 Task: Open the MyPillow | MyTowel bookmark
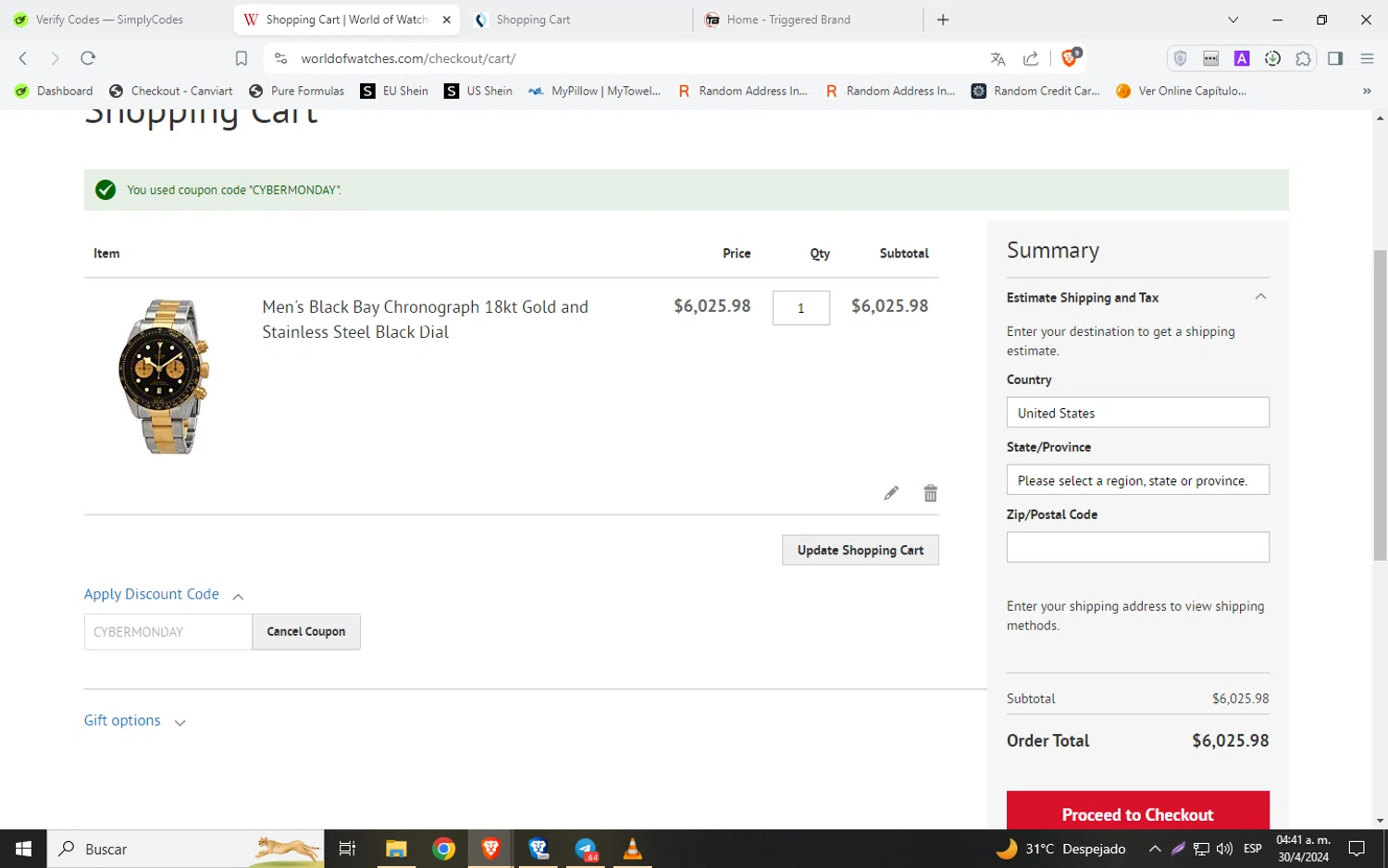595,91
